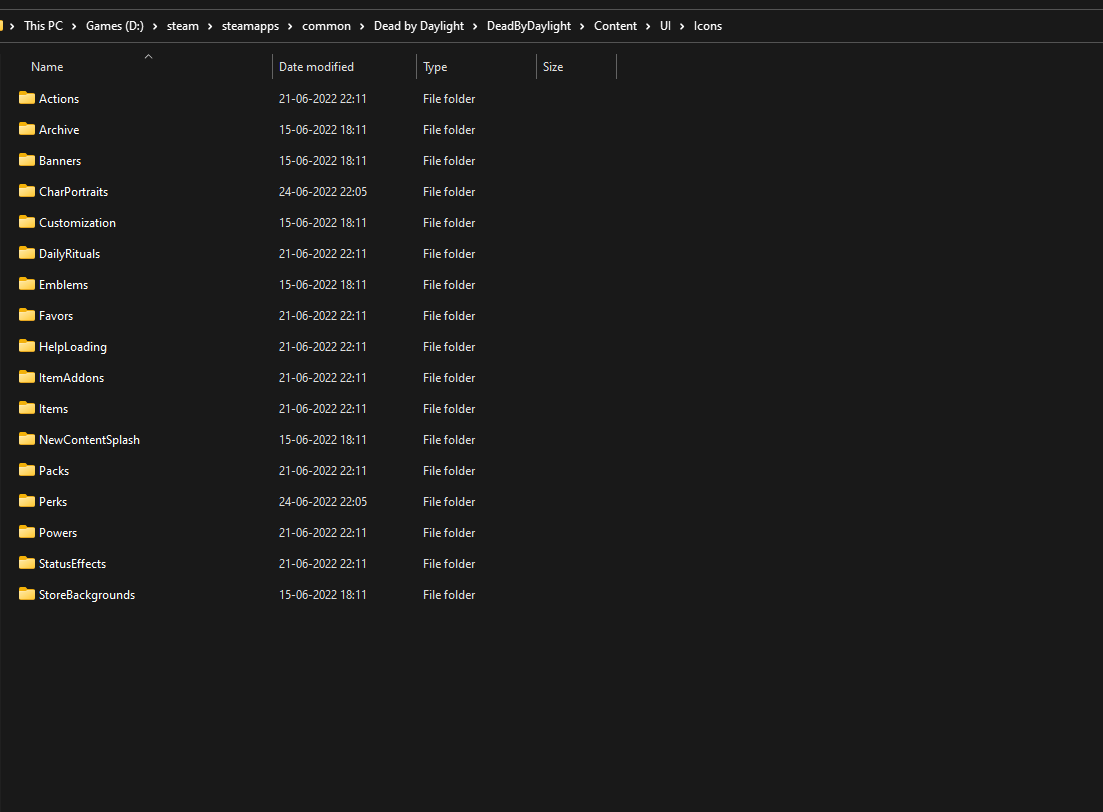The image size is (1103, 812).
Task: Select the StatusEffects folder name
Action: (x=72, y=564)
